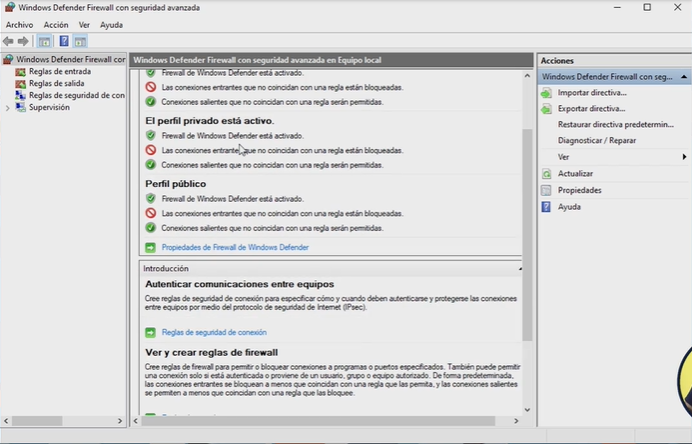The width and height of the screenshot is (692, 444).
Task: Click the Perfil público heading
Action: [x=176, y=184]
